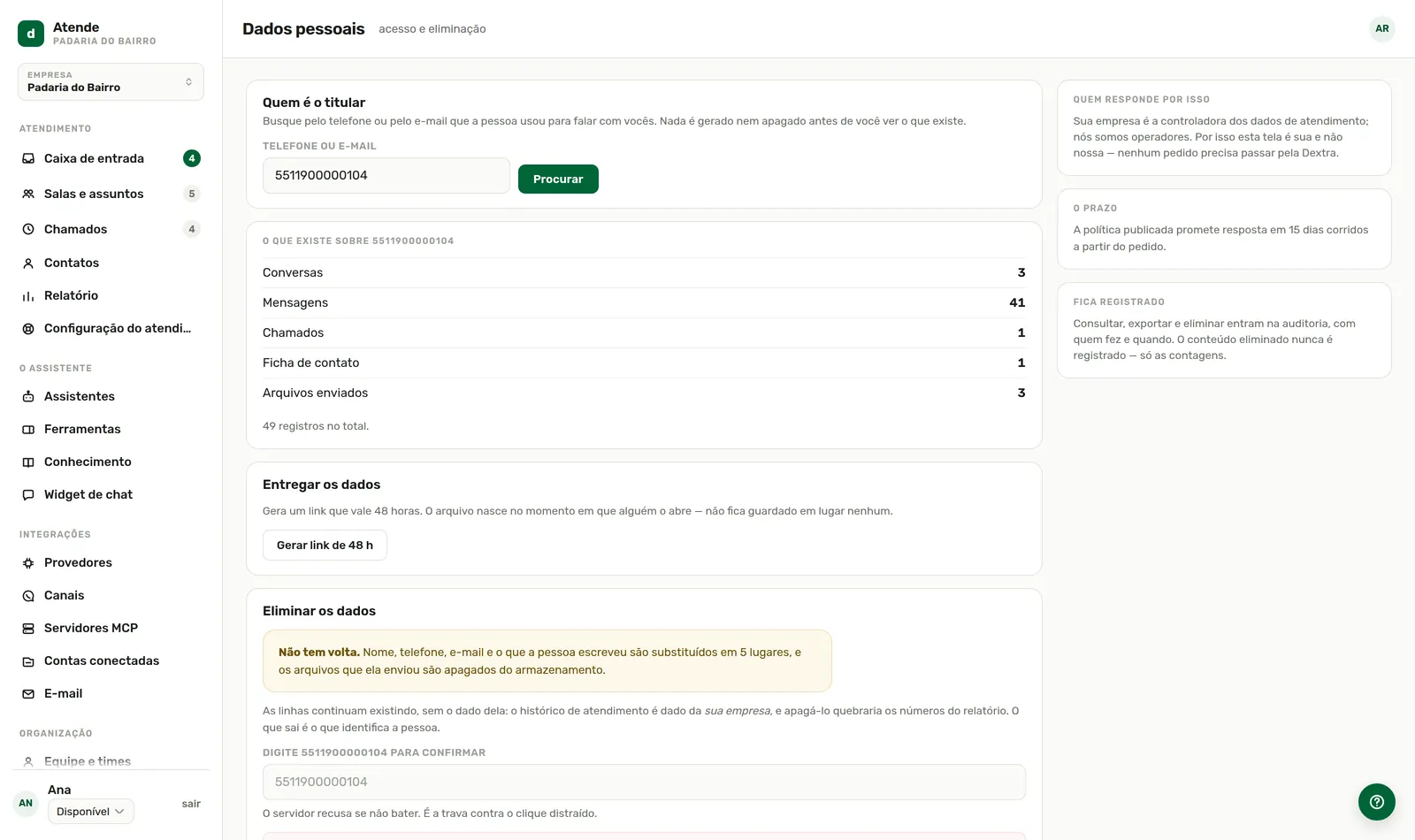This screenshot has width=1415, height=840.
Task: Click Gerar link de 48 h
Action: click(x=325, y=546)
